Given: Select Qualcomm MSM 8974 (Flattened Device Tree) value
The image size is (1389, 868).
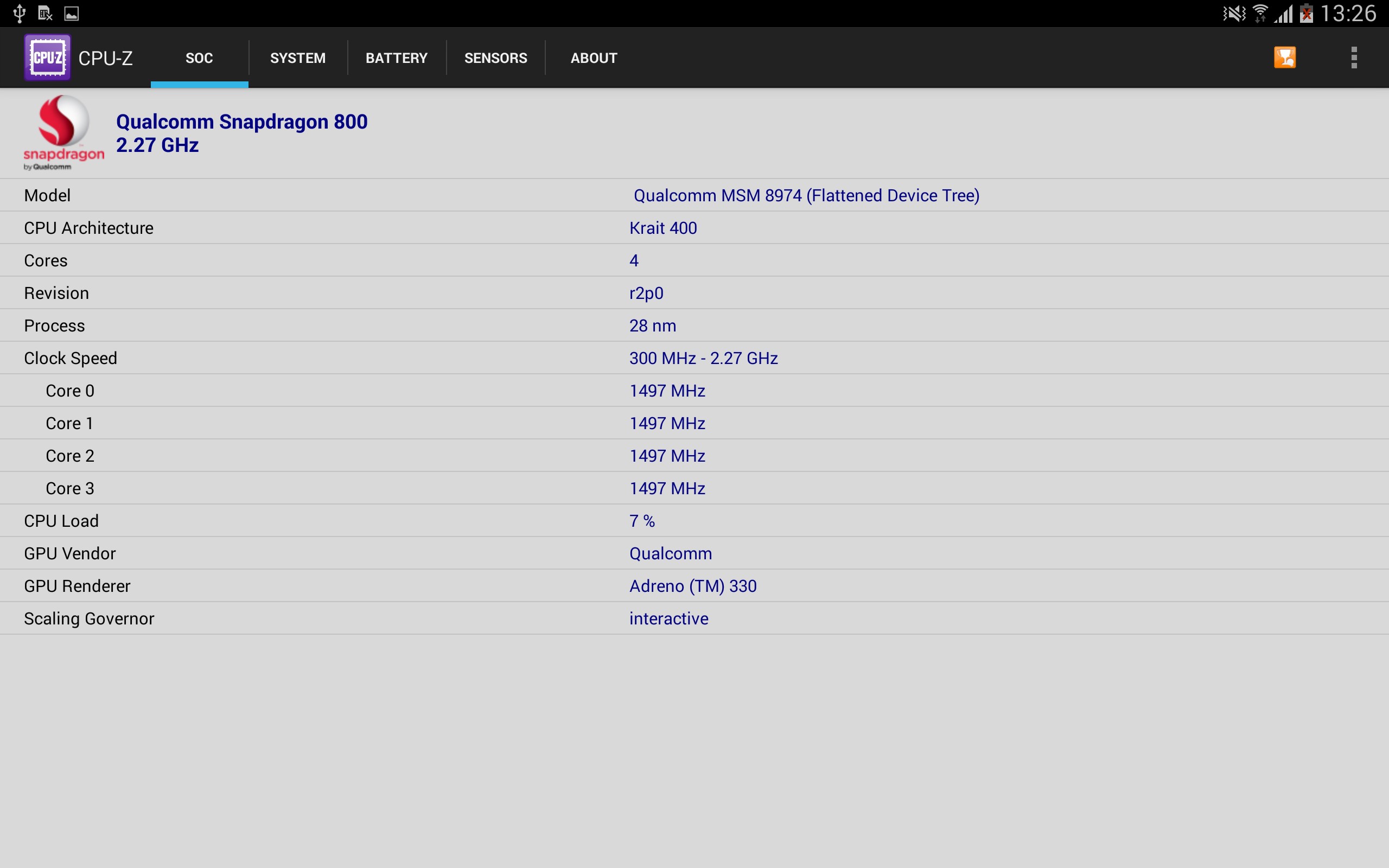Looking at the screenshot, I should click(x=806, y=195).
